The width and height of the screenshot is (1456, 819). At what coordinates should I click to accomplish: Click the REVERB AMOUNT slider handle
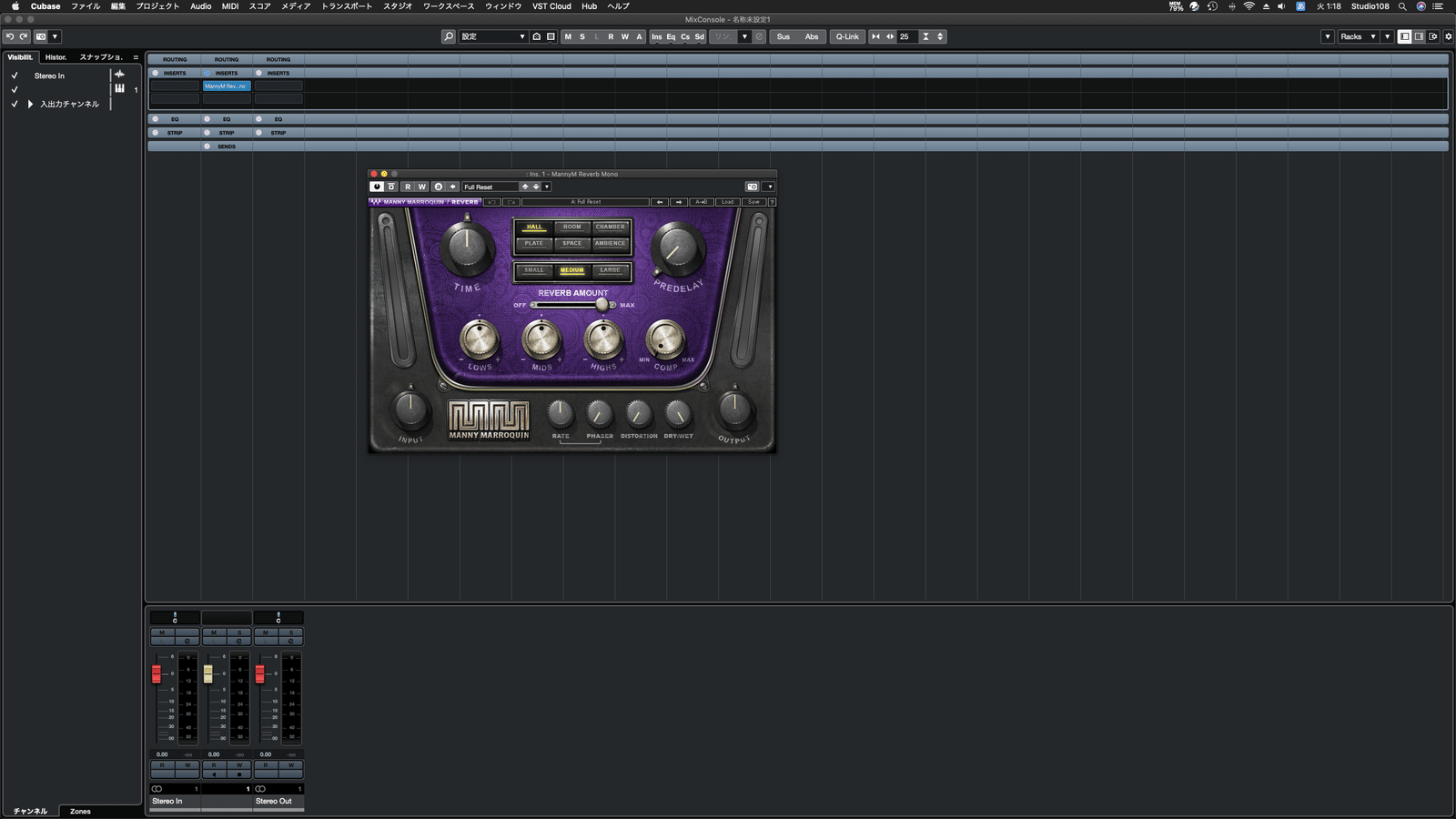pos(602,304)
